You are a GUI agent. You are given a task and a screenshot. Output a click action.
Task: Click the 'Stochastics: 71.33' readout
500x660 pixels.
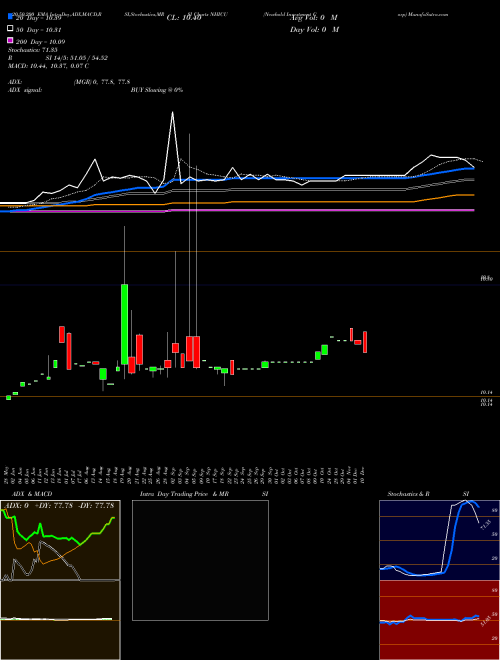(31, 50)
